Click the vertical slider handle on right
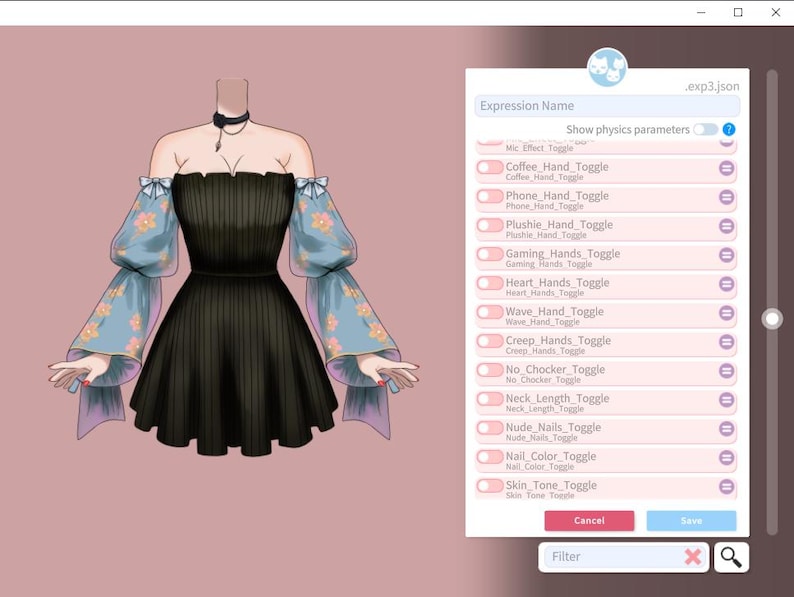The height and width of the screenshot is (597, 794). (772, 319)
